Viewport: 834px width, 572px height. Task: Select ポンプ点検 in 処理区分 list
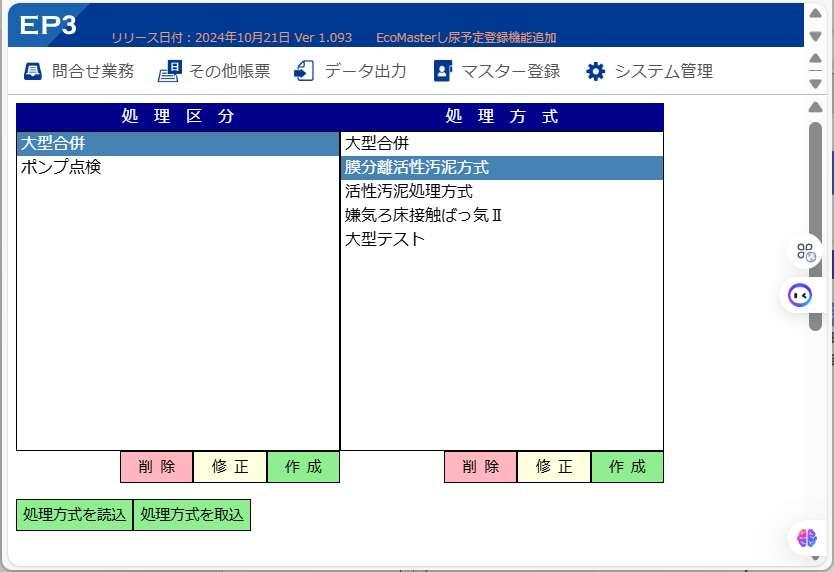(x=178, y=167)
